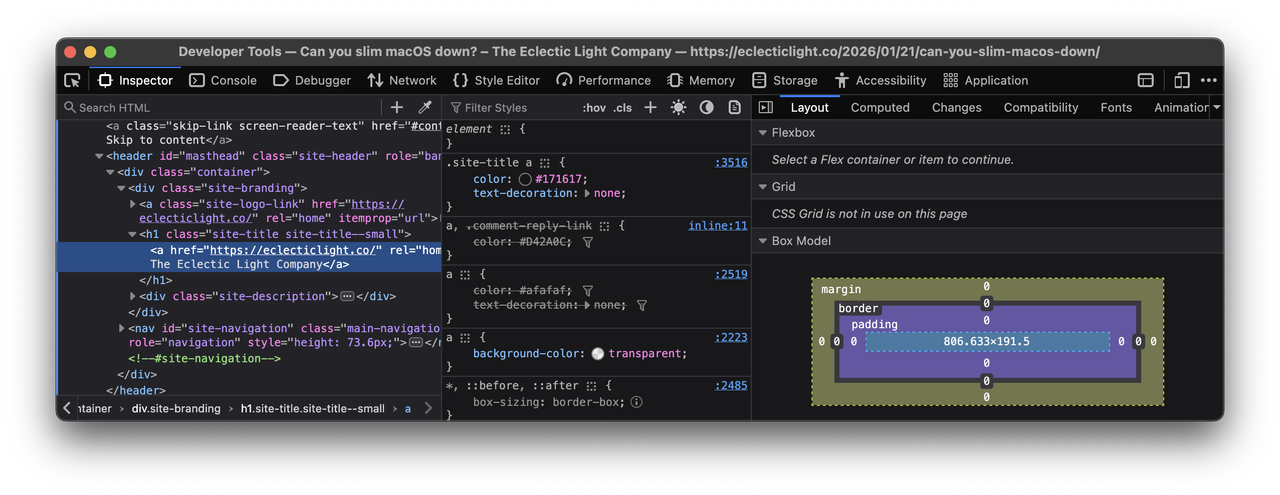Select div.site-branding breadcrumb
1280x495 pixels.
[x=175, y=408]
